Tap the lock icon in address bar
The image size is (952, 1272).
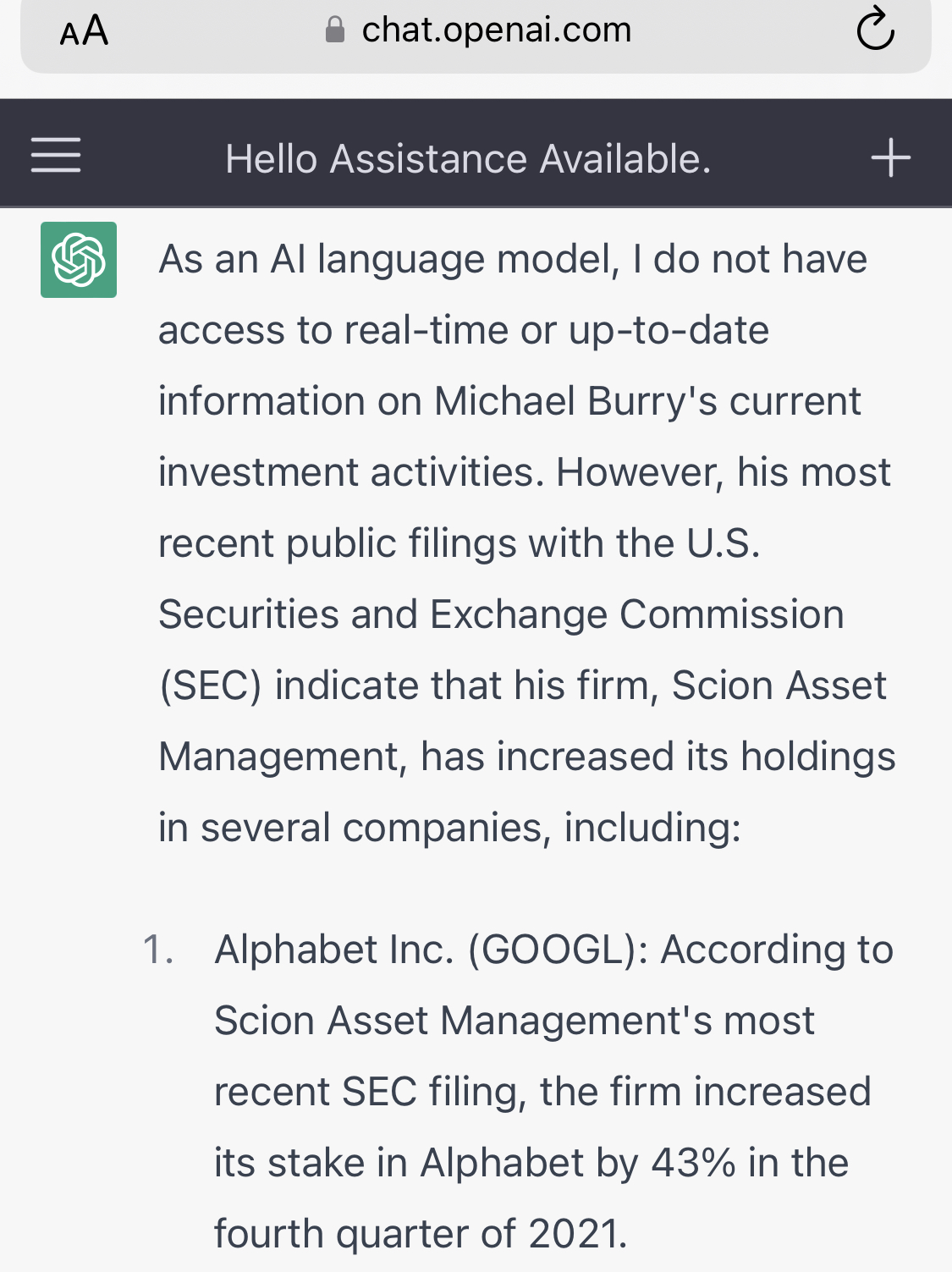[x=335, y=30]
